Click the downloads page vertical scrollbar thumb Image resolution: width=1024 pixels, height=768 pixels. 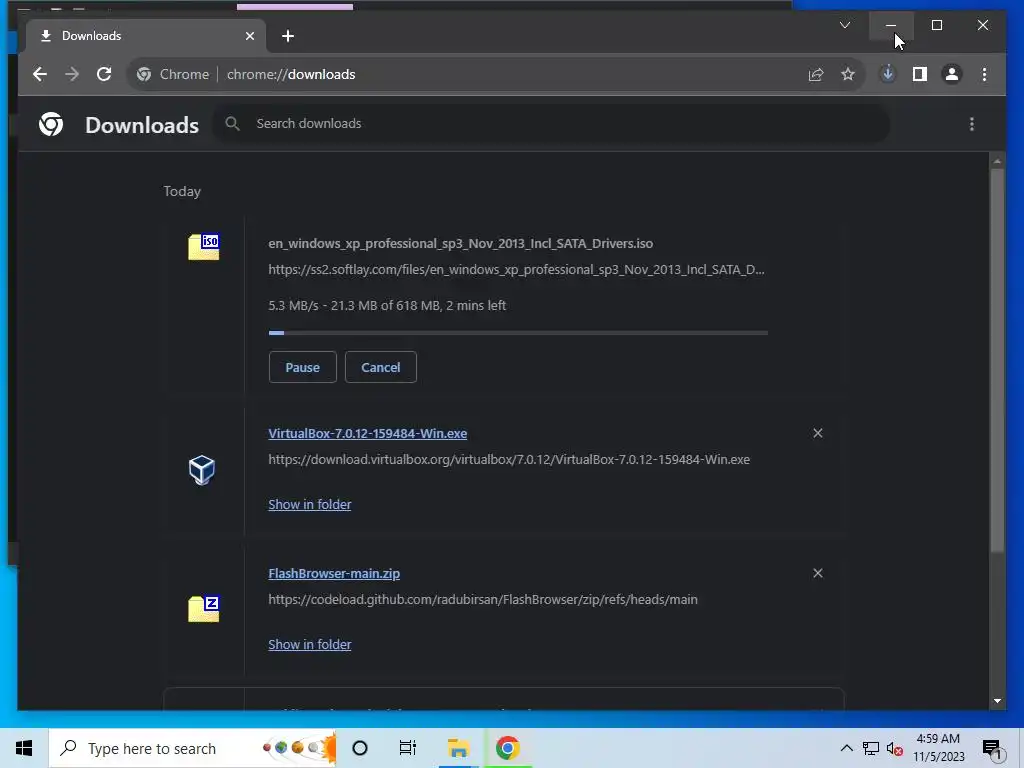click(x=997, y=359)
